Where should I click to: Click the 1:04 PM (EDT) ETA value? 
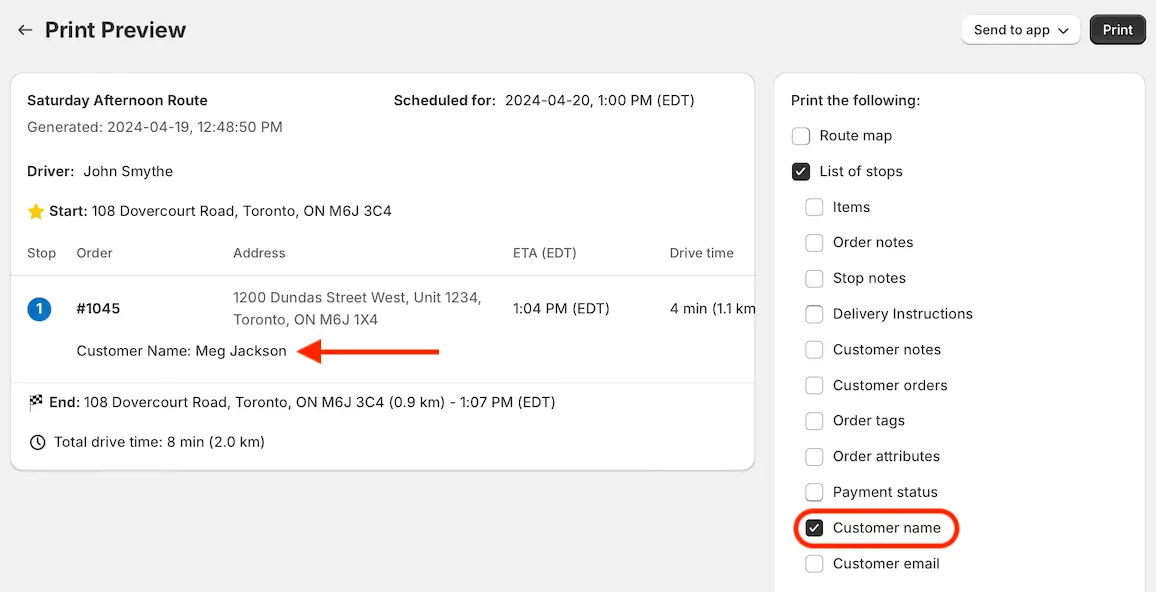pyautogui.click(x=561, y=309)
